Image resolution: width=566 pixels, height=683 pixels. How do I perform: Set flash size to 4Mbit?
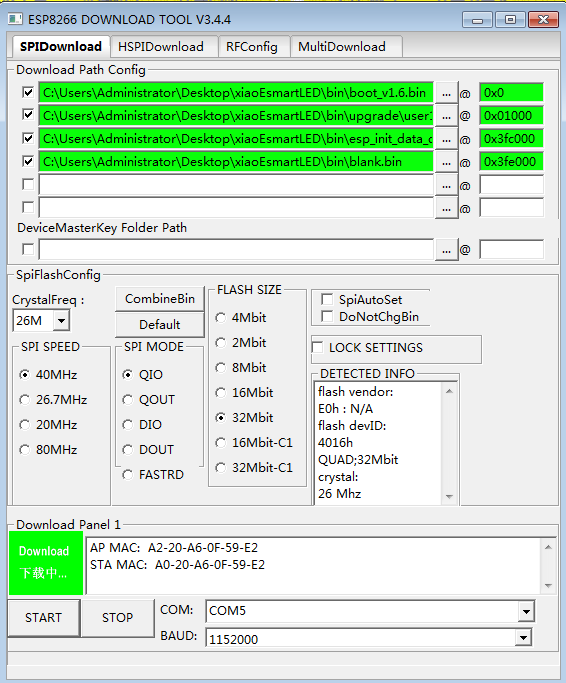[221, 318]
